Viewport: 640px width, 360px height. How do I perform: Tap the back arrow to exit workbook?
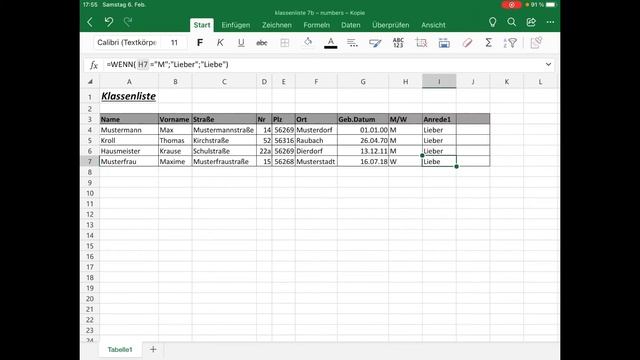[x=90, y=22]
